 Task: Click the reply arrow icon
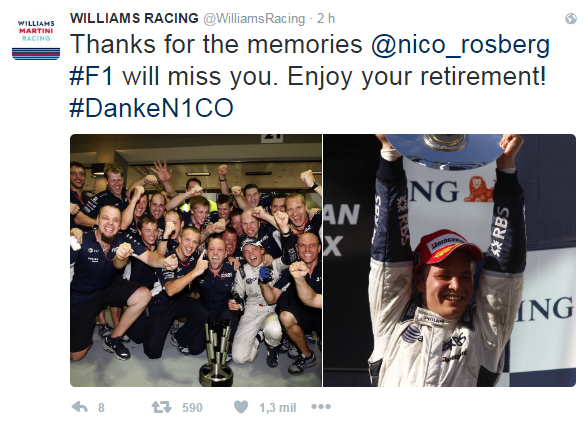point(79,407)
